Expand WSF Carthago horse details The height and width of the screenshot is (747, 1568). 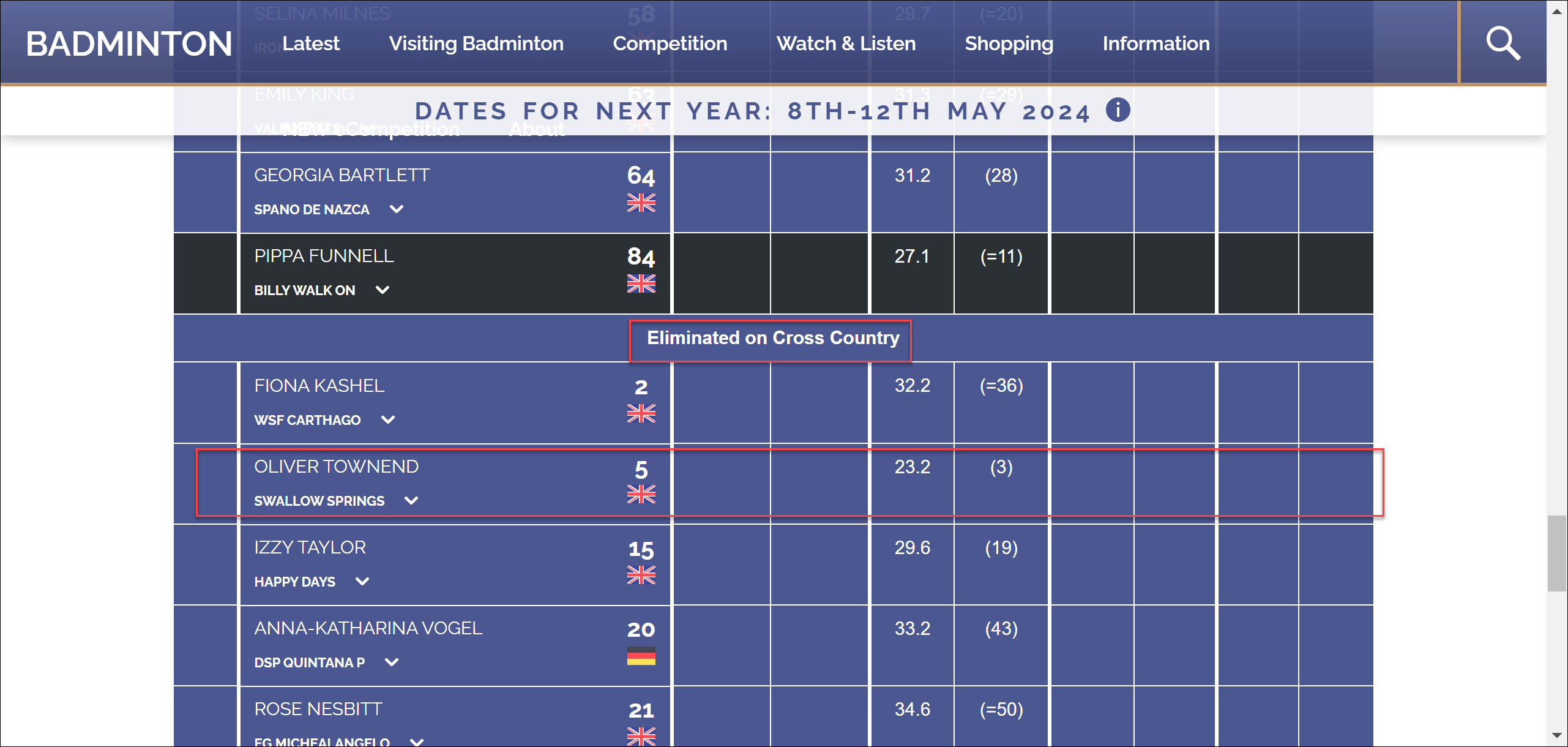(388, 420)
